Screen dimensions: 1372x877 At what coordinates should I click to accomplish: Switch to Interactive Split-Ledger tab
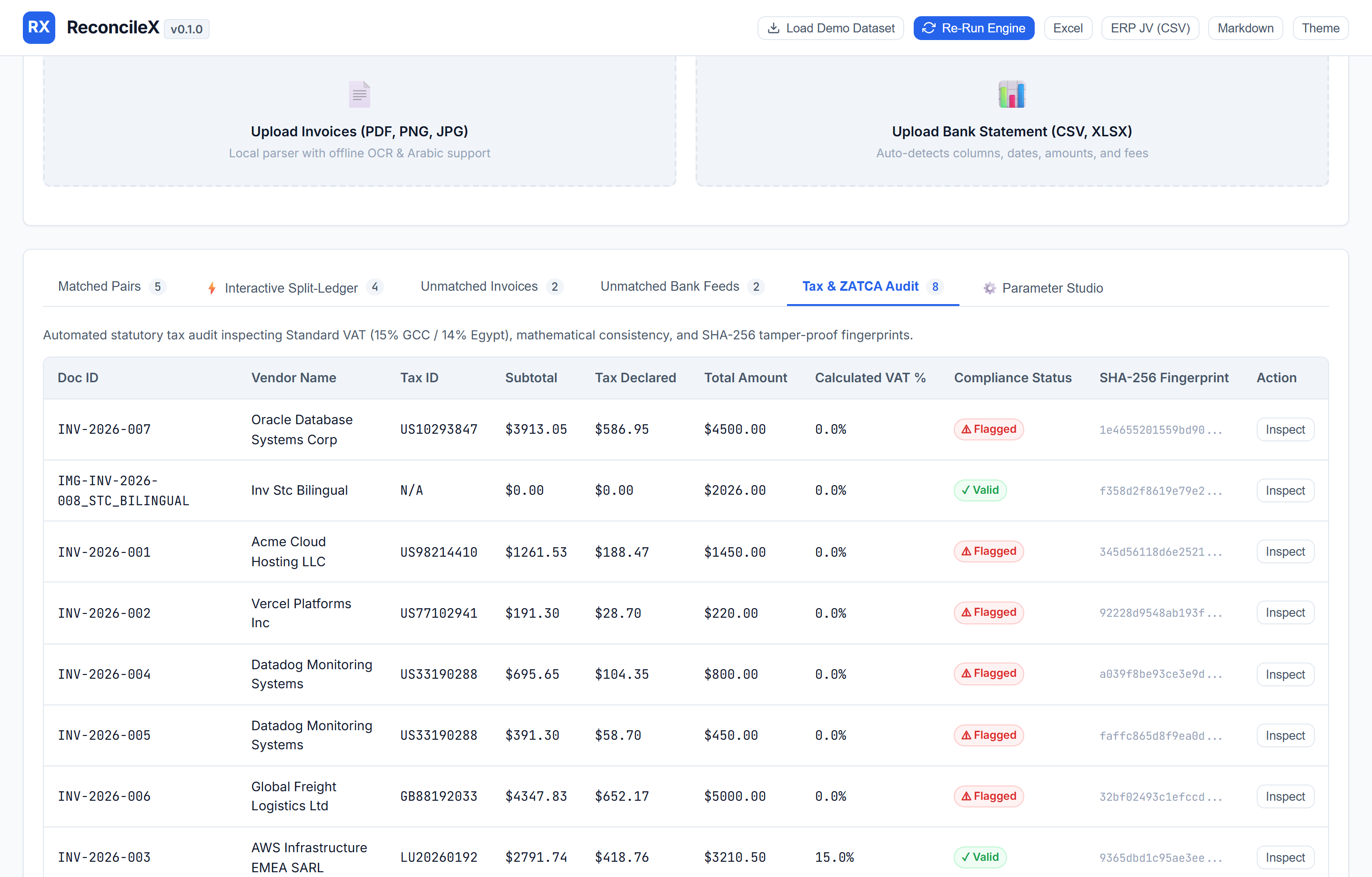295,288
